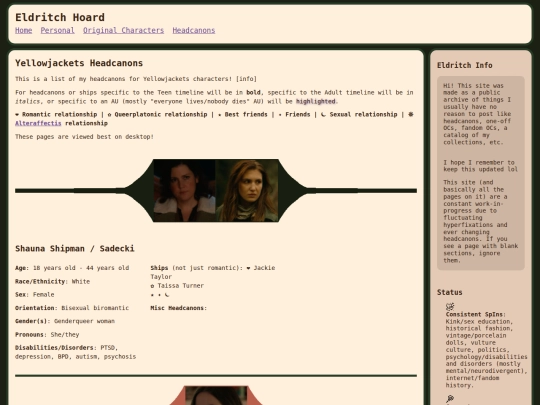Navigate to Headcanons page

(x=194, y=30)
